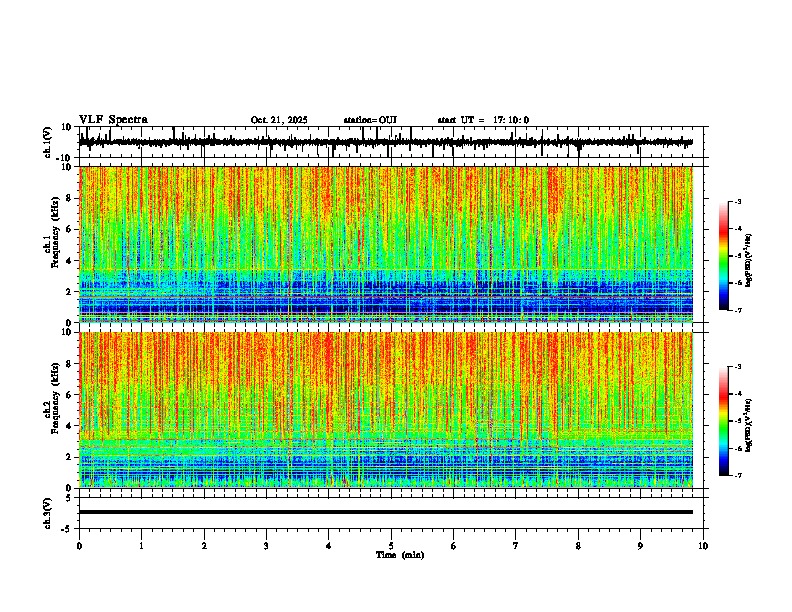Select tick label 10 on the time axis
The width and height of the screenshot is (792, 612).
pyautogui.click(x=703, y=546)
